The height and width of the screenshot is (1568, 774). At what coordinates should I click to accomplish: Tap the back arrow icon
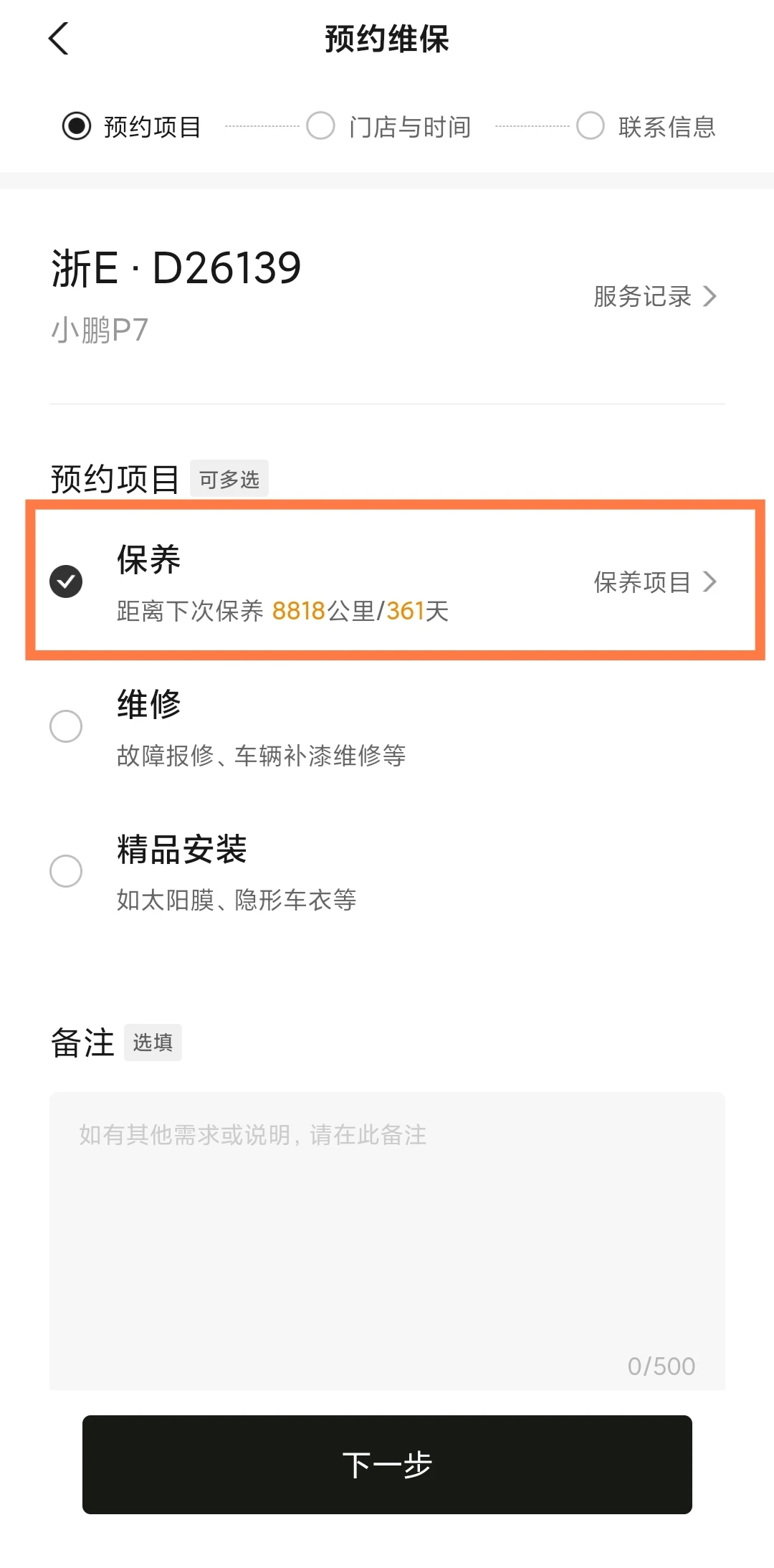coord(59,39)
